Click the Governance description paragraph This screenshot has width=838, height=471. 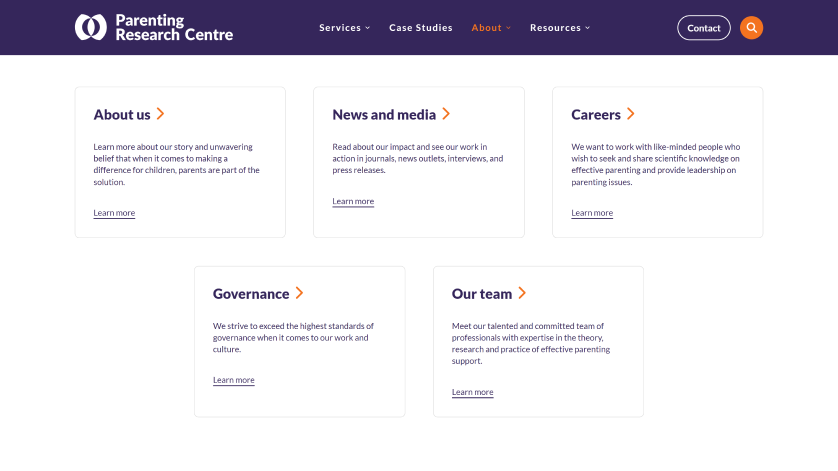293,337
